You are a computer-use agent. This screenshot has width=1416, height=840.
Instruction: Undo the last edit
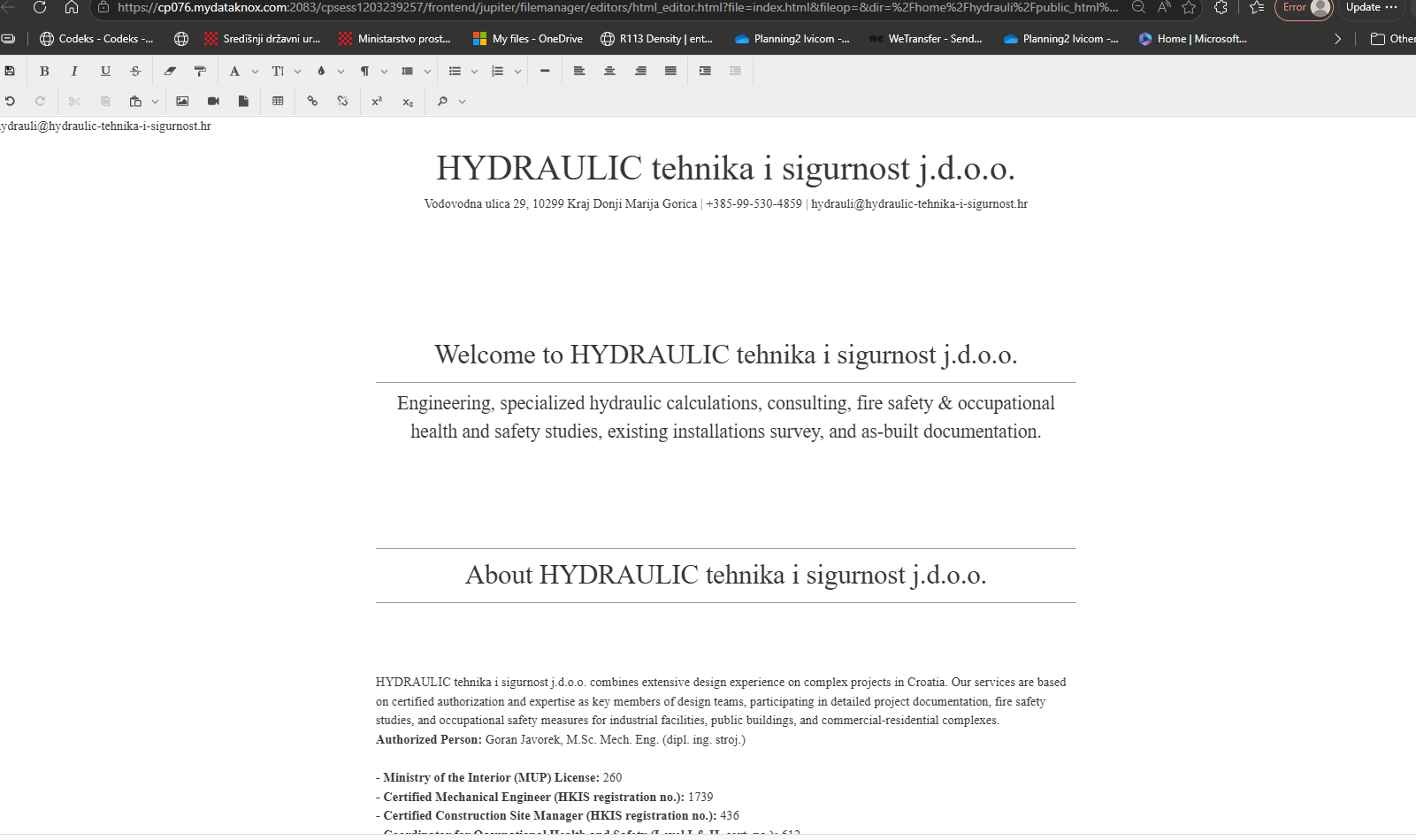[10, 101]
